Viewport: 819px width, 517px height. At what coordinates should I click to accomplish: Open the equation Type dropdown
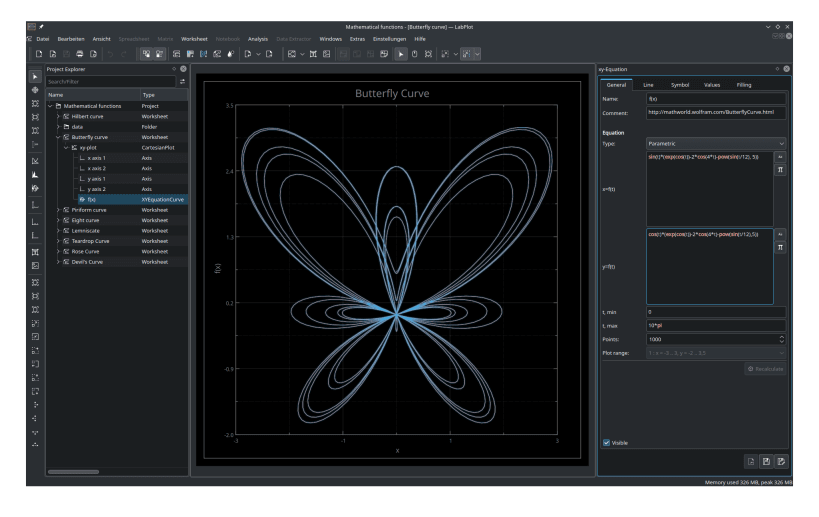click(x=716, y=143)
